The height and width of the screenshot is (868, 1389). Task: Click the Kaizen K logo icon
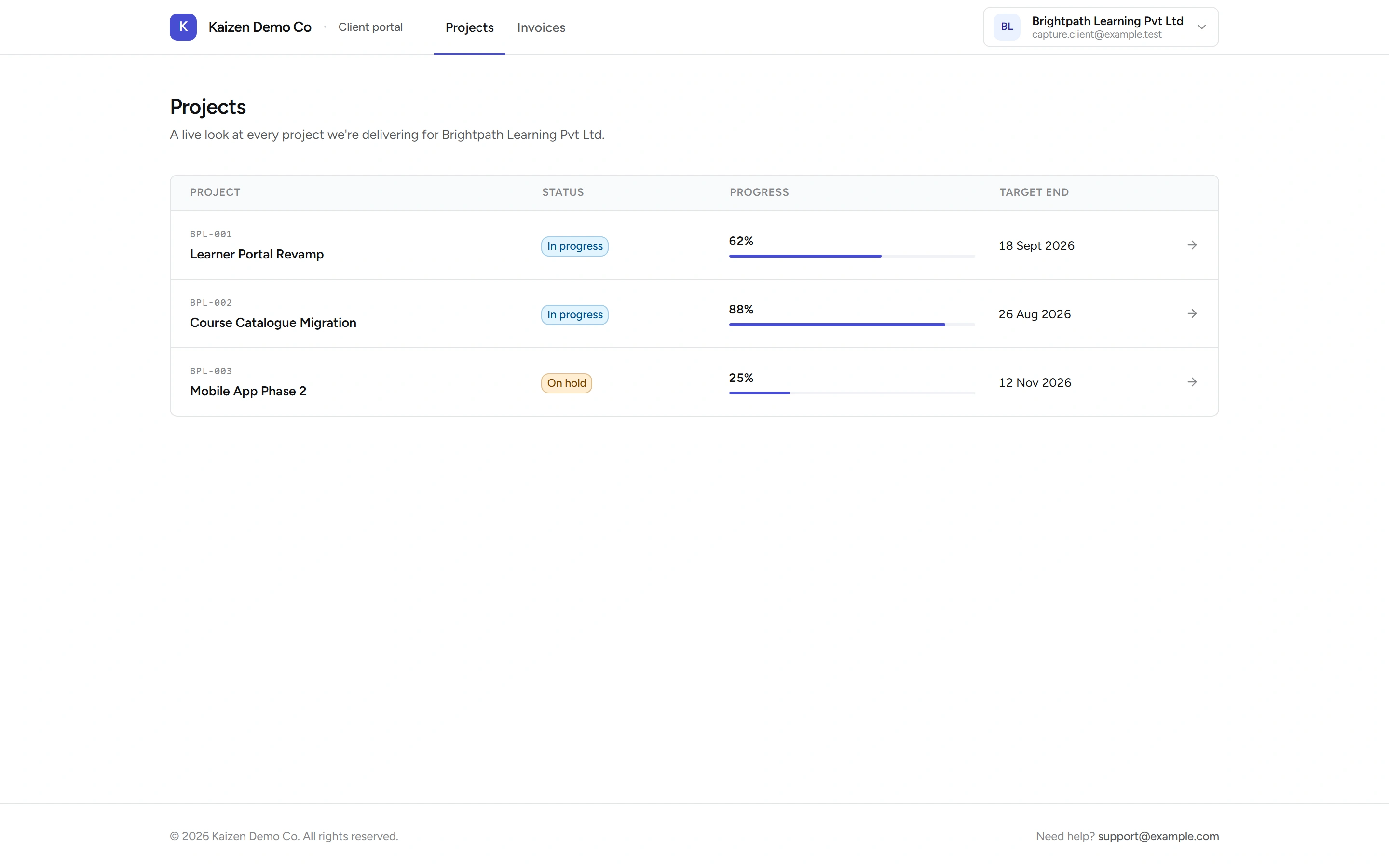[x=183, y=27]
